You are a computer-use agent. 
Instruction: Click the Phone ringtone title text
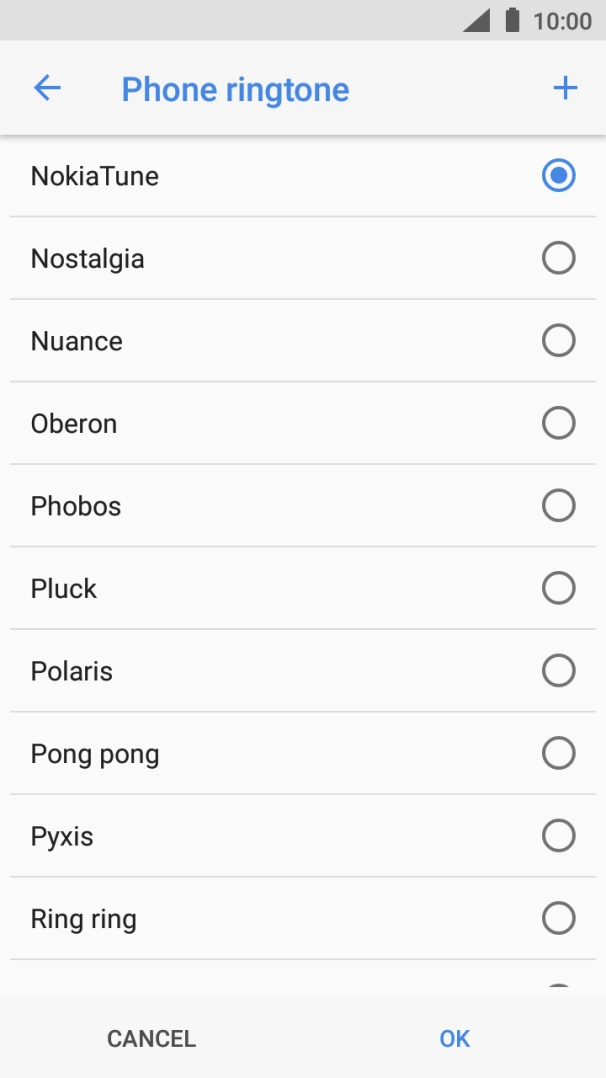pos(236,89)
